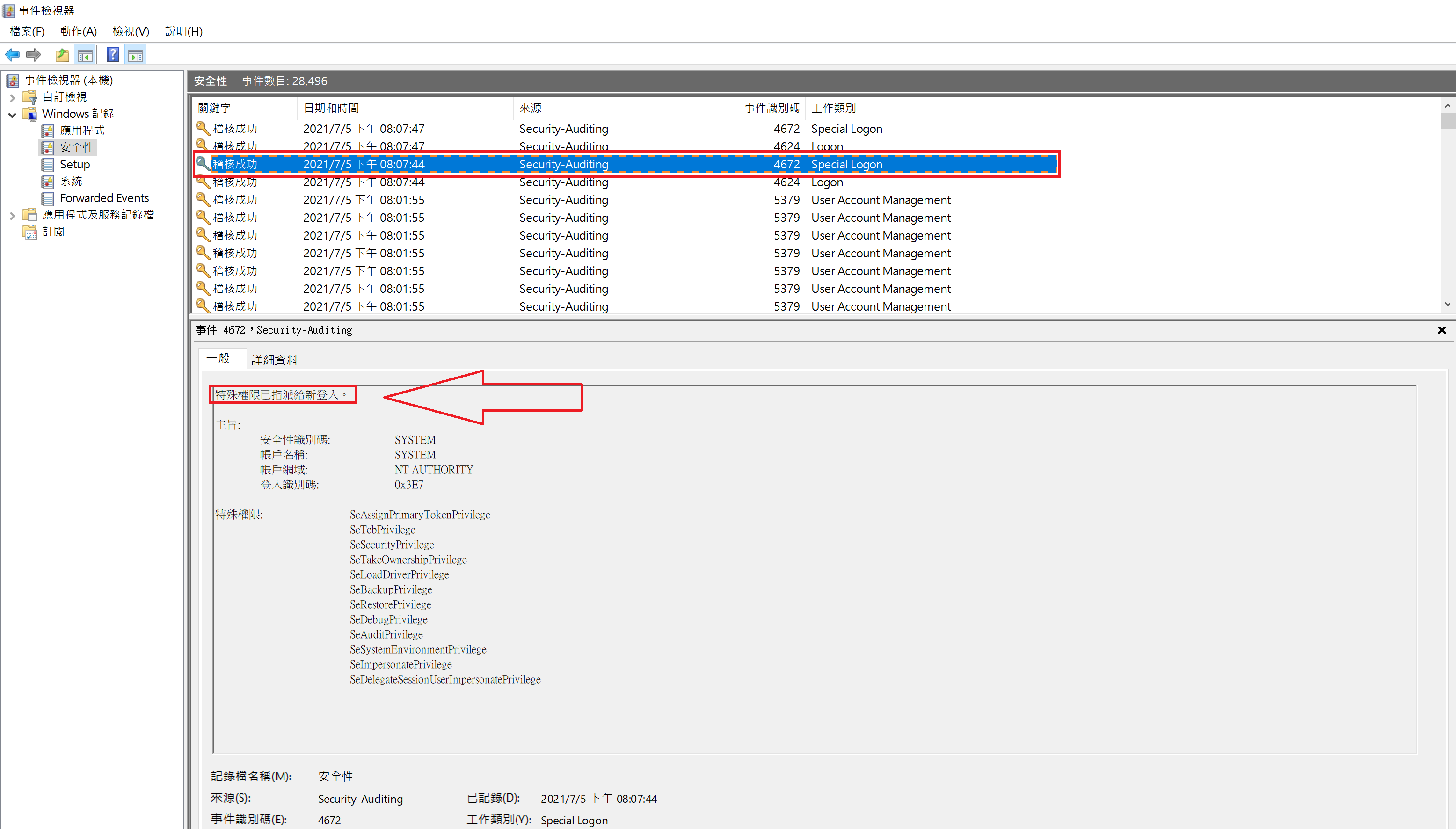Close the event 4672 detail pane

(1442, 330)
